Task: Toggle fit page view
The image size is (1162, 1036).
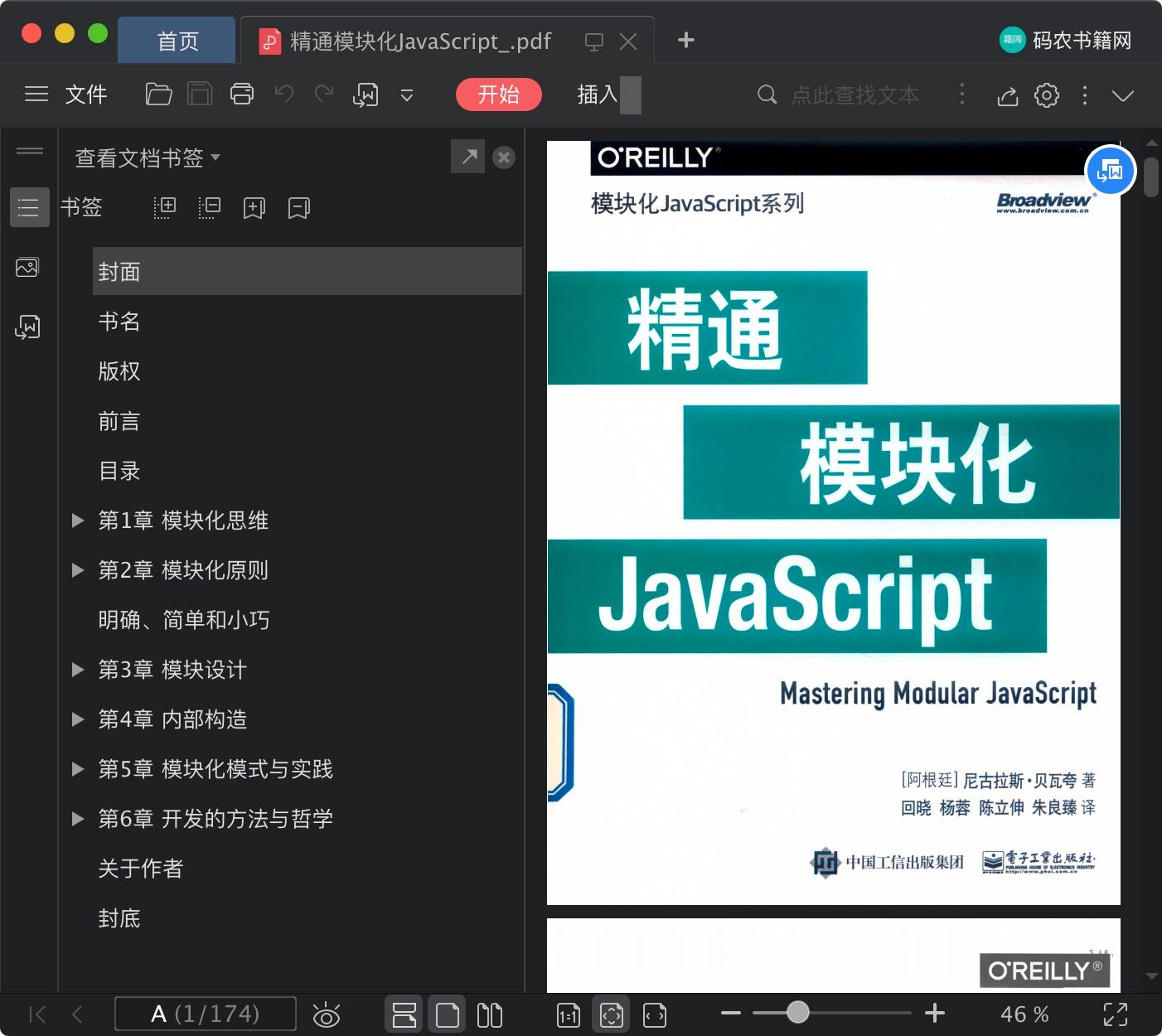Action: 612,1014
